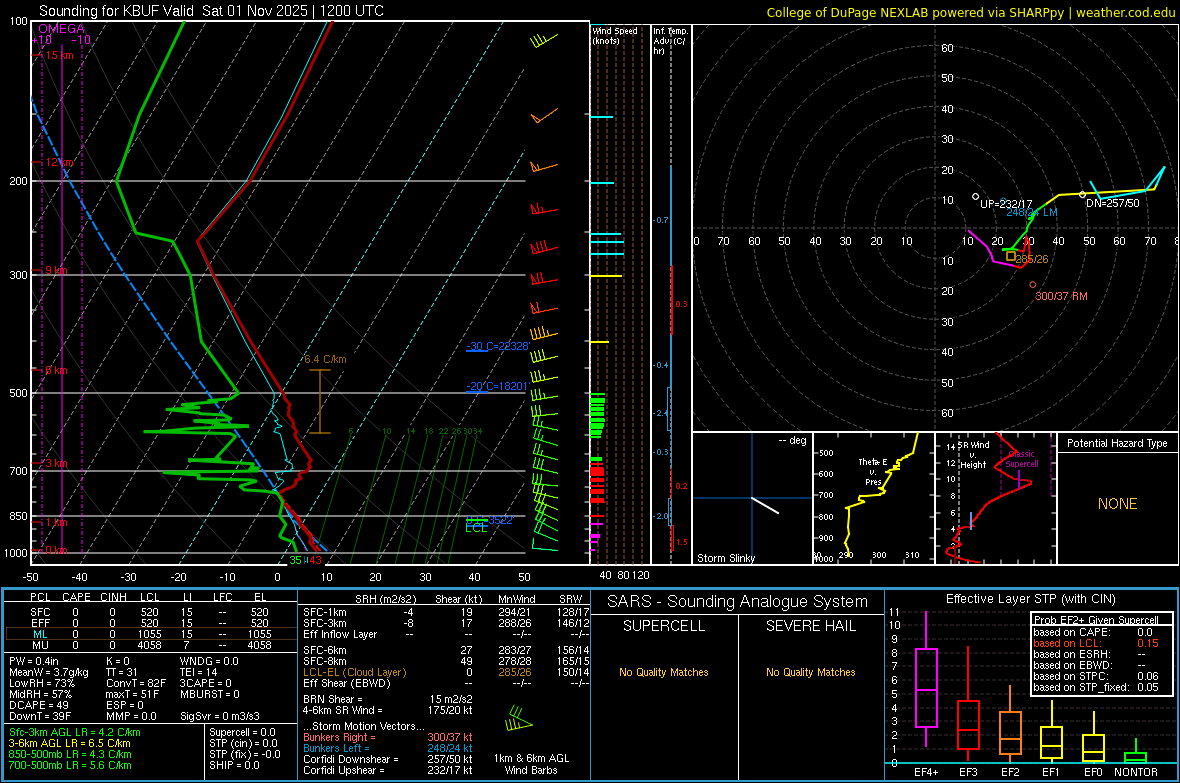This screenshot has height=783, width=1180.
Task: Click the 'Prob EF2+ Given Supercell' legend title
Action: point(1096,620)
